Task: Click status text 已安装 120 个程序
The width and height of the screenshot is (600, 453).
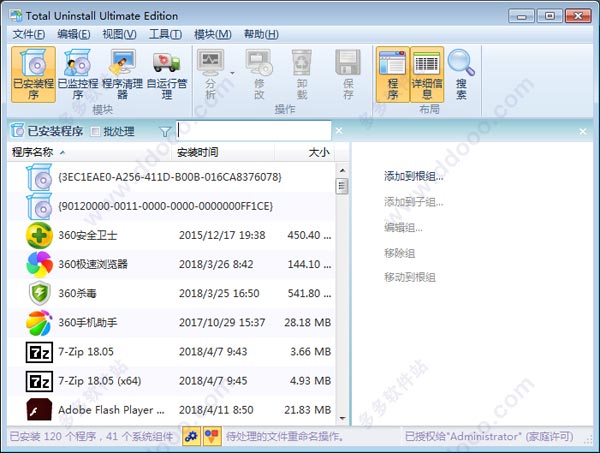Action: point(52,437)
